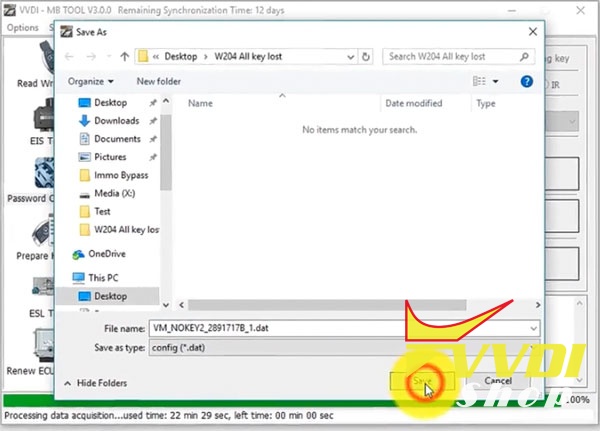This screenshot has height=431, width=600.
Task: Click the Back arrow in Save As dialog
Action: click(69, 57)
